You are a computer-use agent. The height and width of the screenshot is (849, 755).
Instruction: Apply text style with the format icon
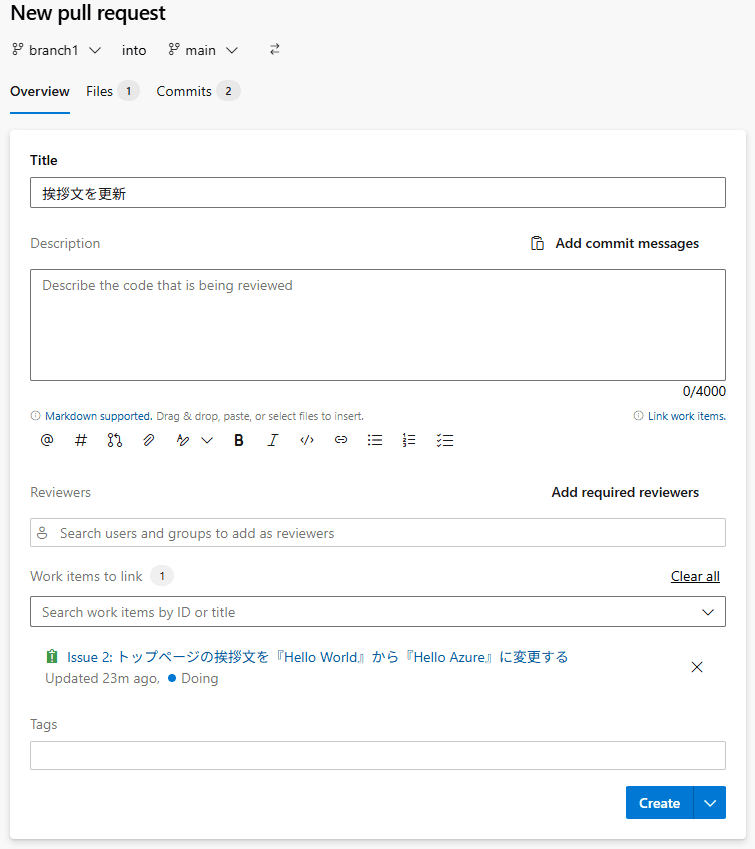(183, 440)
